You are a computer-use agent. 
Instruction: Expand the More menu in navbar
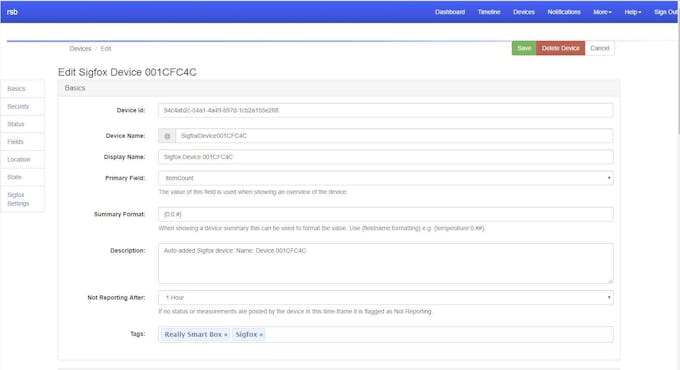pyautogui.click(x=602, y=12)
